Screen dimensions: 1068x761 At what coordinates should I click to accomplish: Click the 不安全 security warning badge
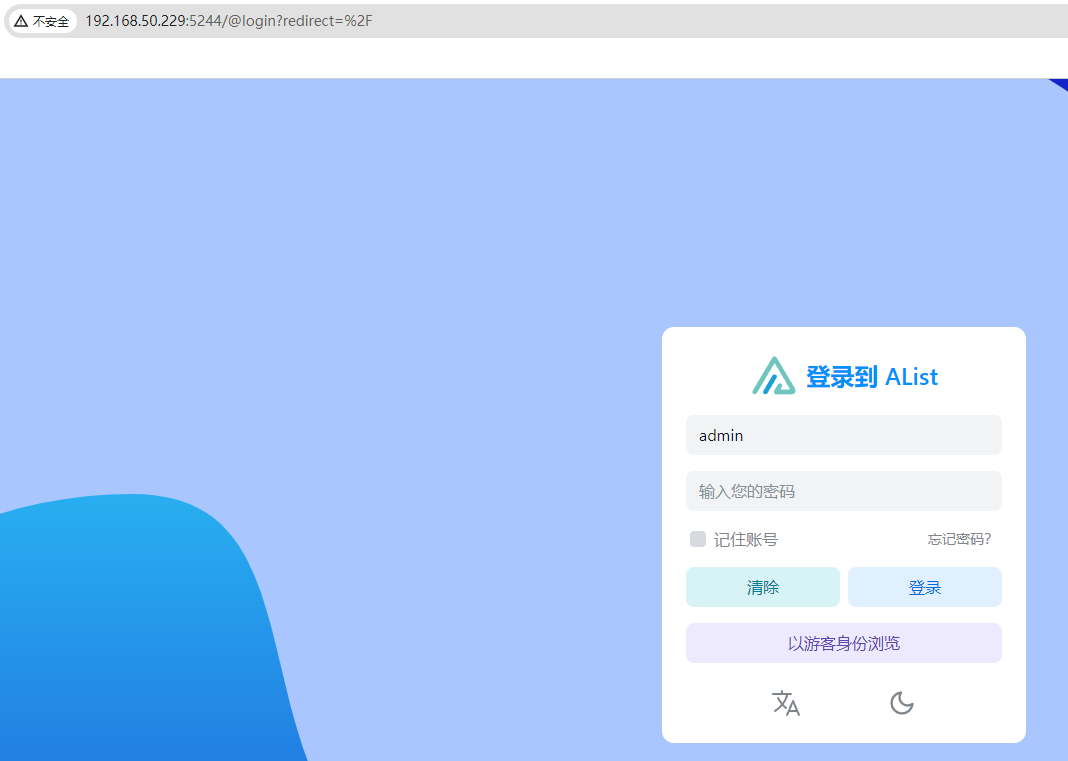pyautogui.click(x=41, y=20)
